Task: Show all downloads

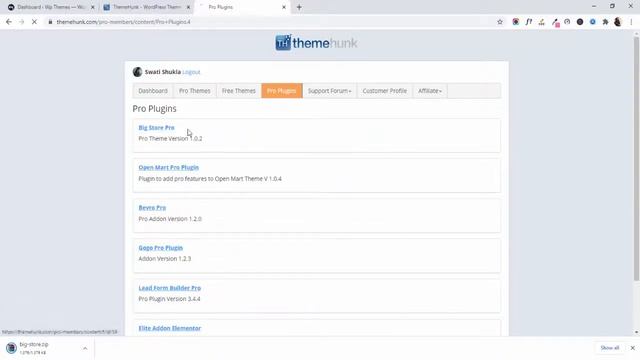Action: [x=609, y=348]
